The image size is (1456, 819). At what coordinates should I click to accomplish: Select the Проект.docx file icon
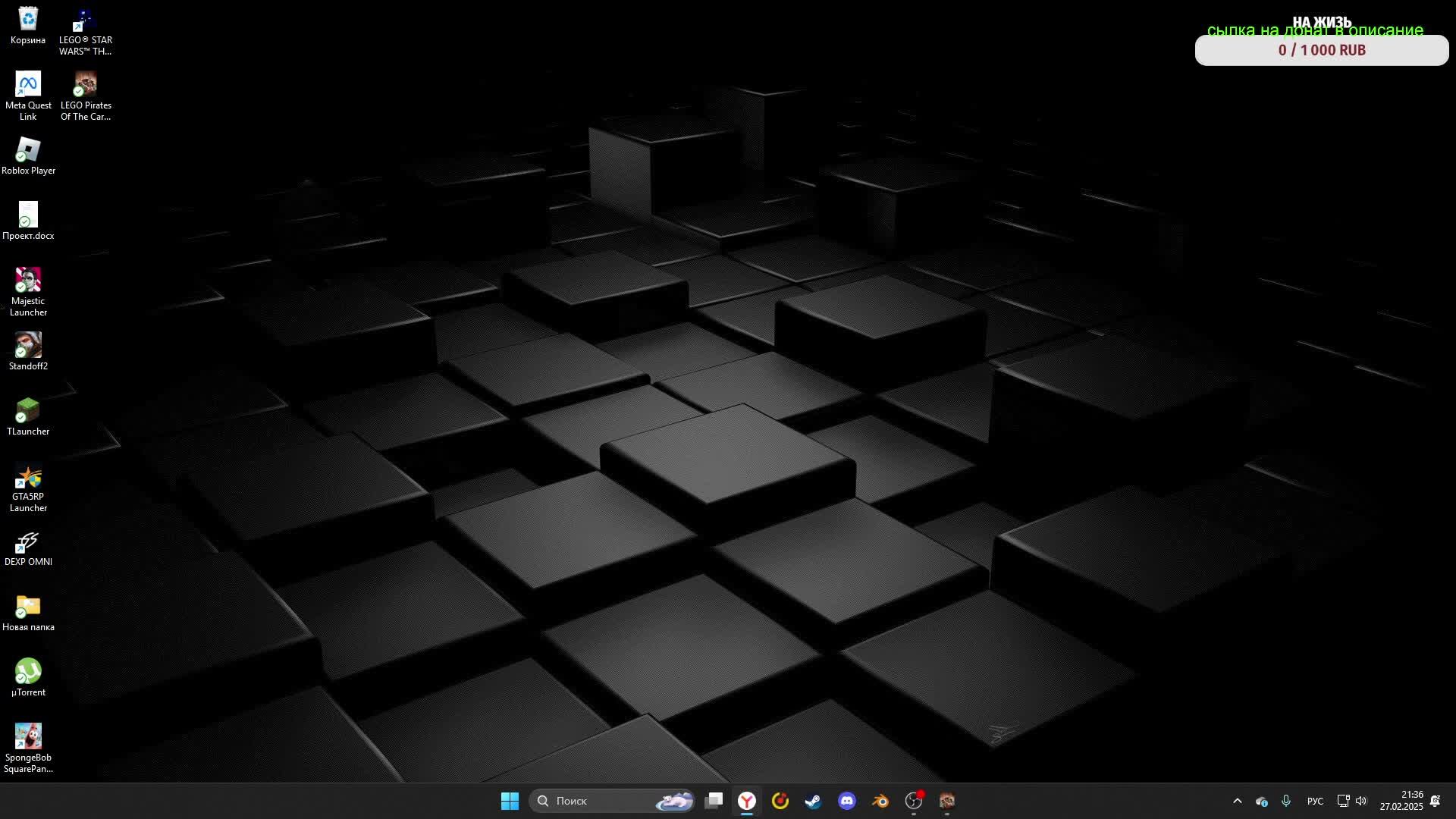tap(28, 221)
